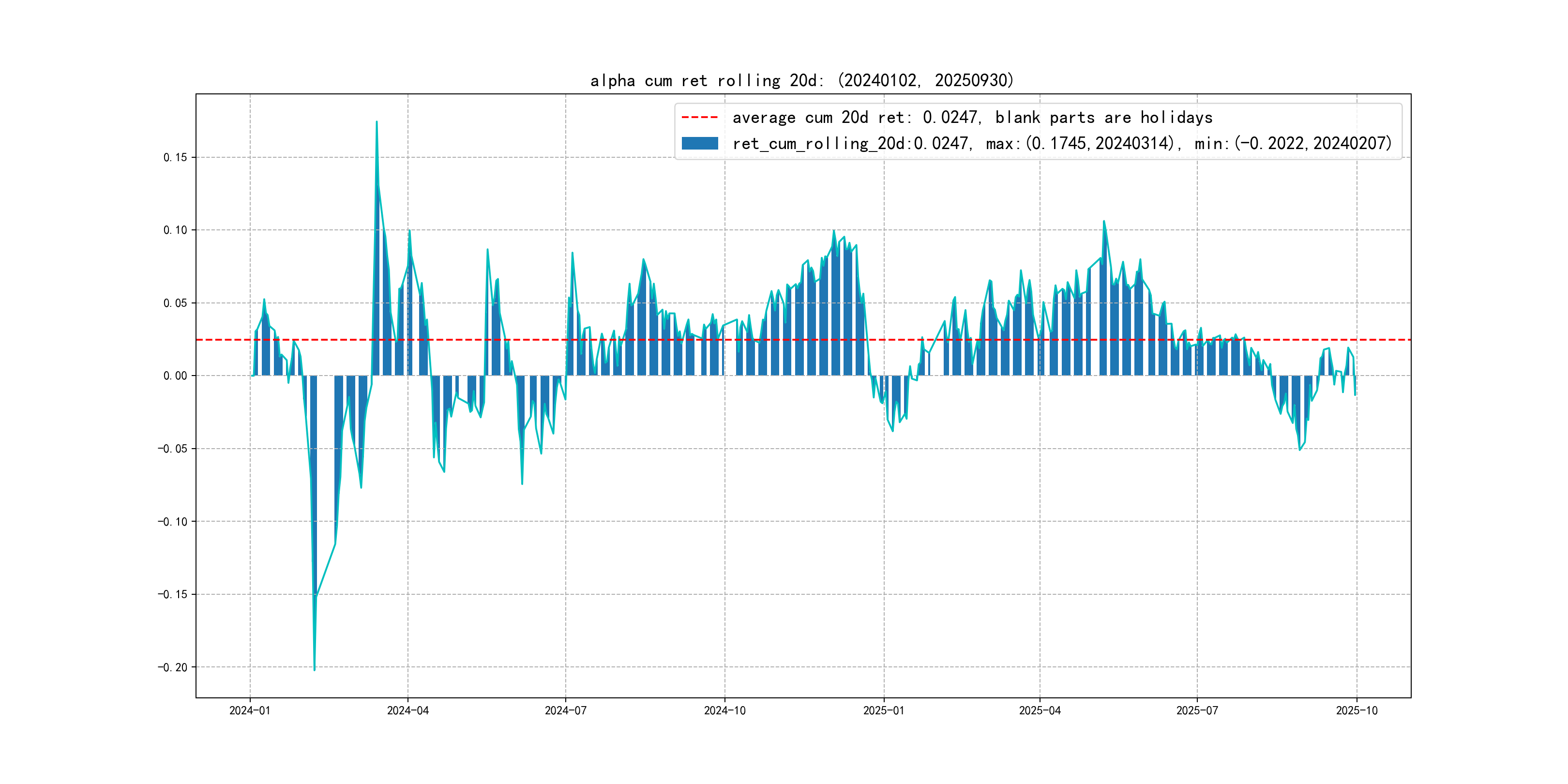The width and height of the screenshot is (1568, 784).
Task: Click the red dashed legend line sample
Action: 699,117
